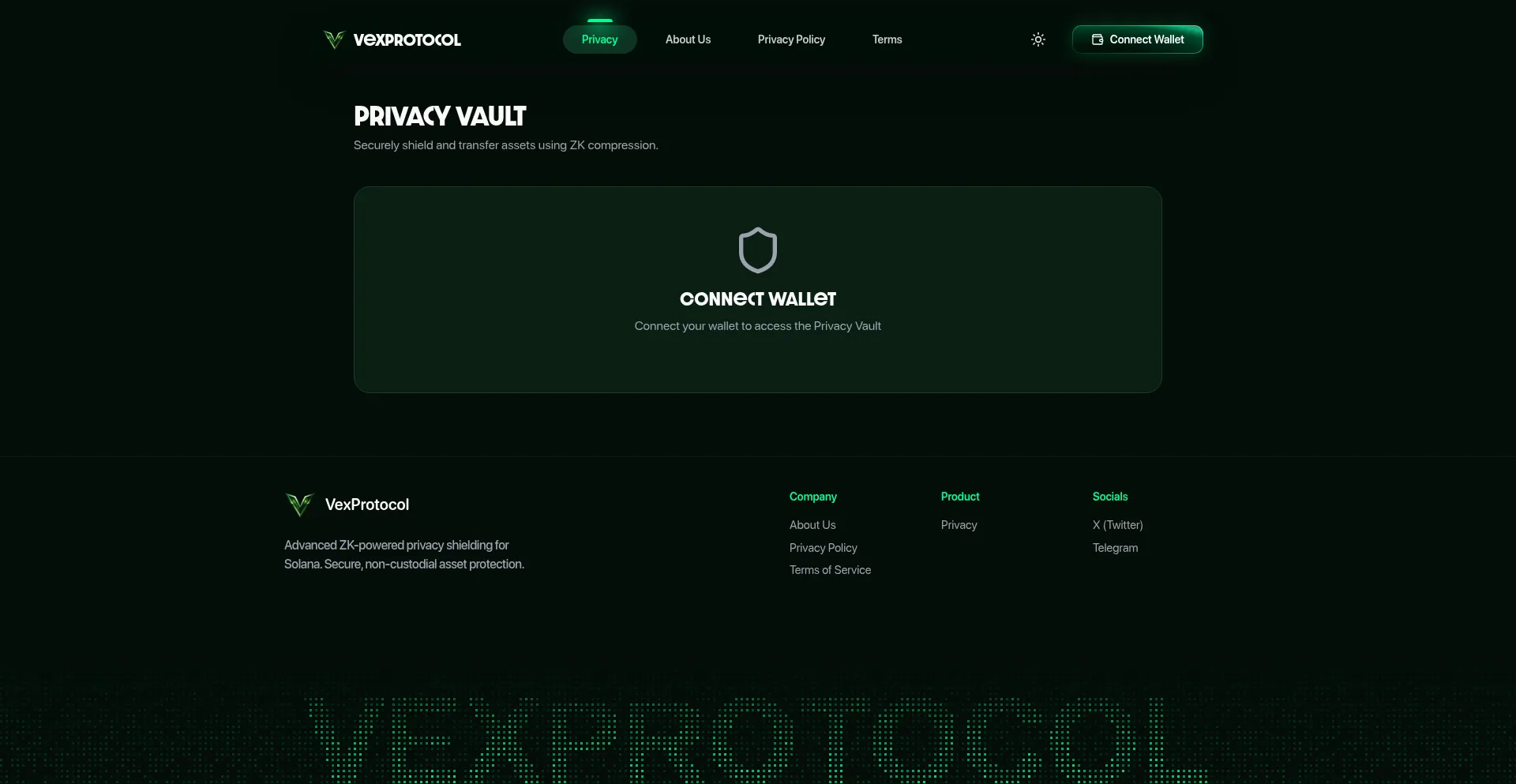Open Telegram from the Socials section
Screen dimensions: 1516x784
pyautogui.click(x=1114, y=547)
